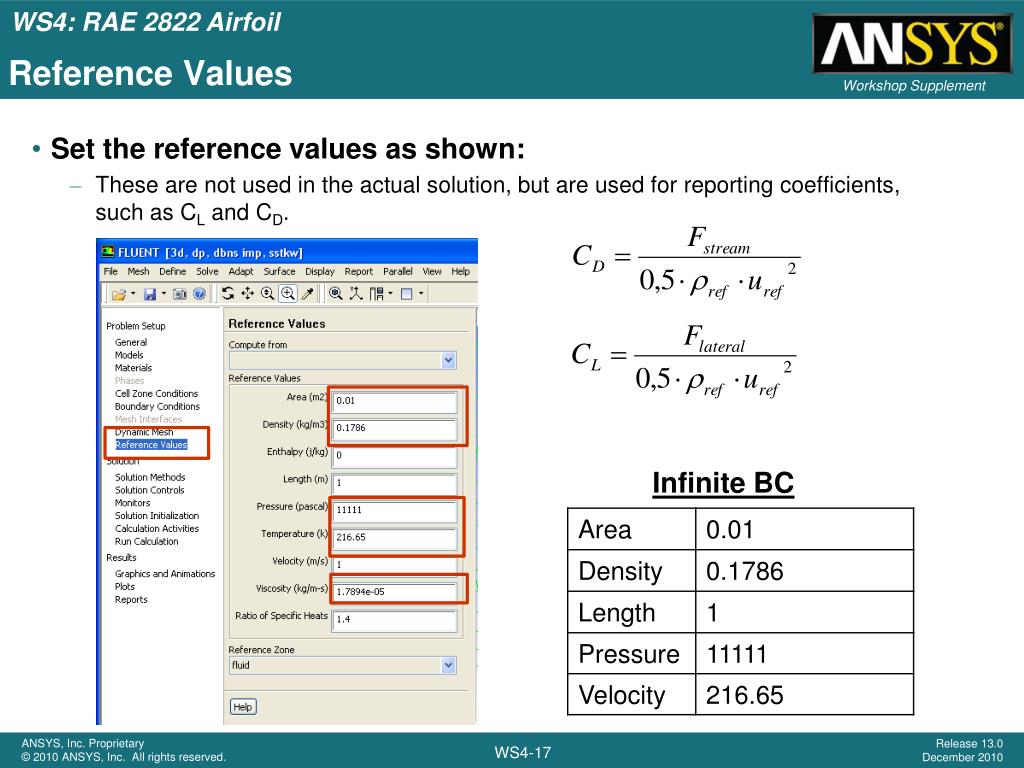The height and width of the screenshot is (768, 1024).
Task: Open the Solve menu
Action: click(207, 271)
